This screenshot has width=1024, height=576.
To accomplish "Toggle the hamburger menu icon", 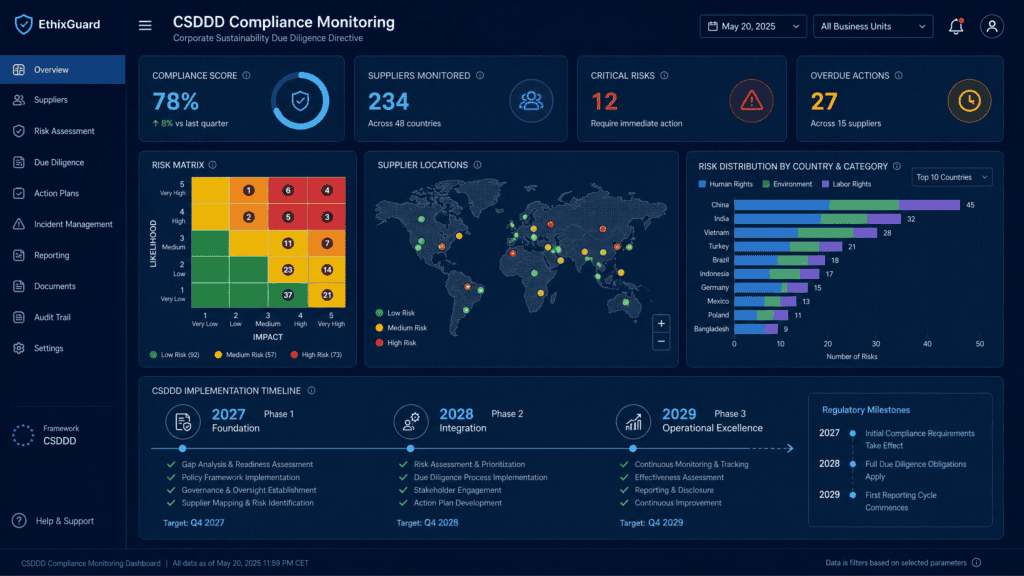I will point(145,25).
